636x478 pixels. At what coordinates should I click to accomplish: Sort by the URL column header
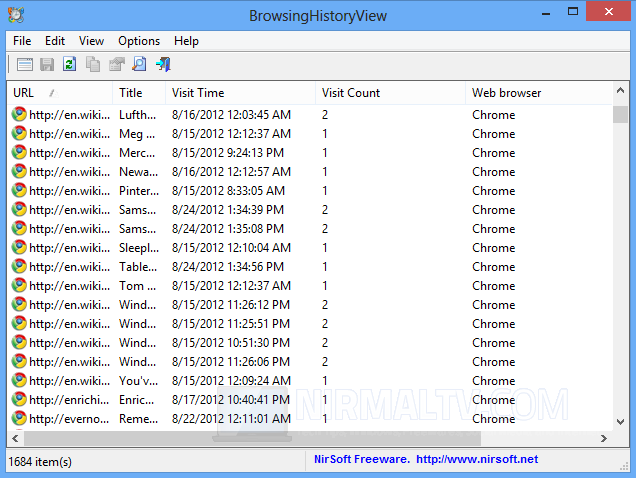pyautogui.click(x=60, y=93)
